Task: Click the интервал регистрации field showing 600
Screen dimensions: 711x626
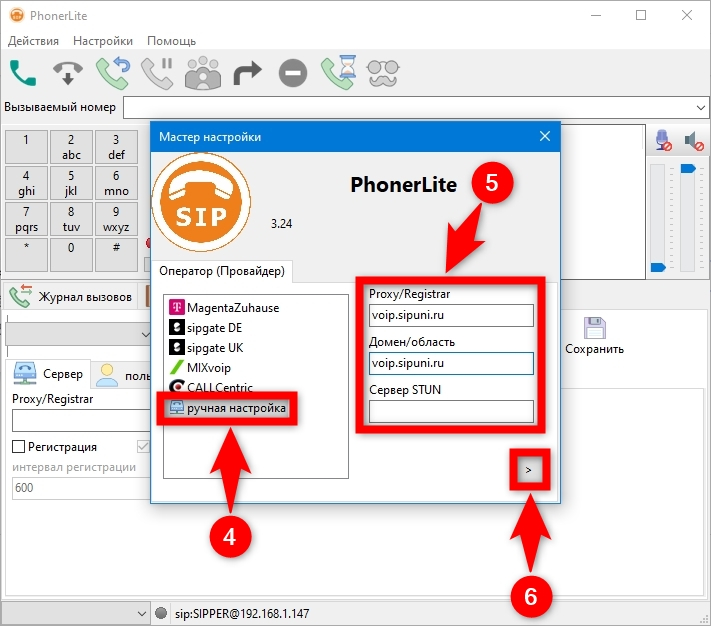Action: (81, 488)
